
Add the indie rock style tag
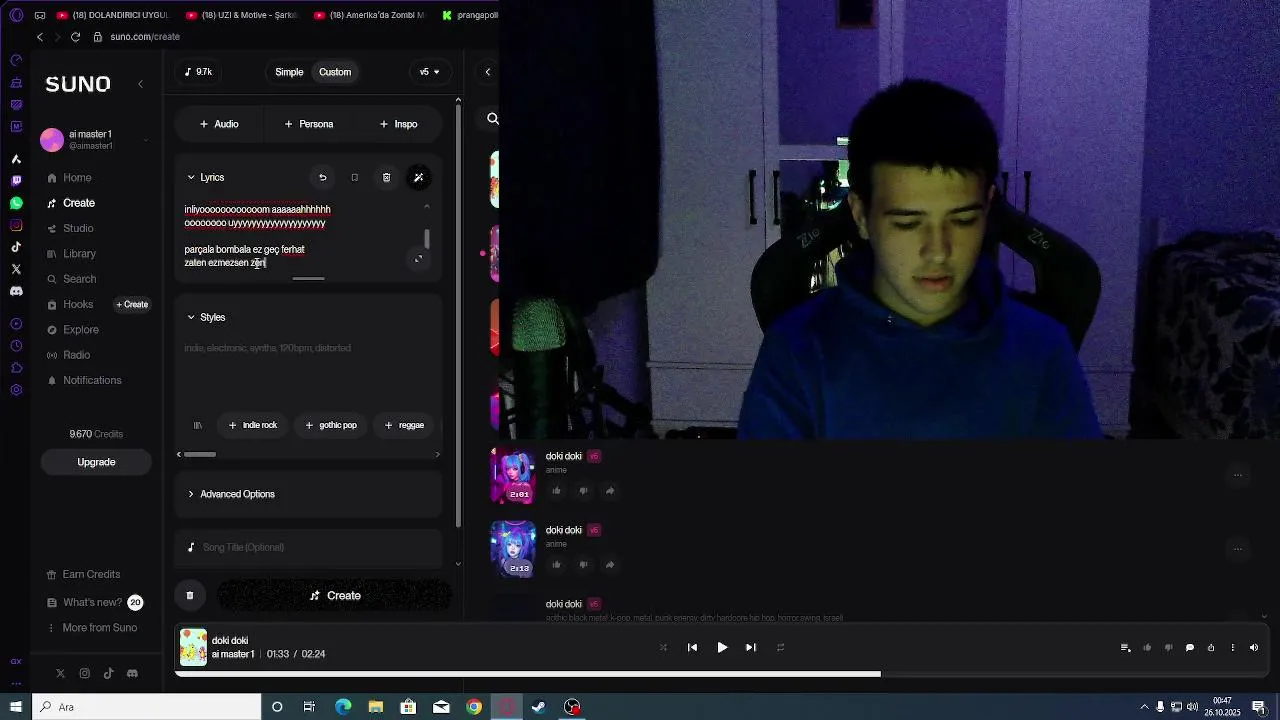pos(252,425)
